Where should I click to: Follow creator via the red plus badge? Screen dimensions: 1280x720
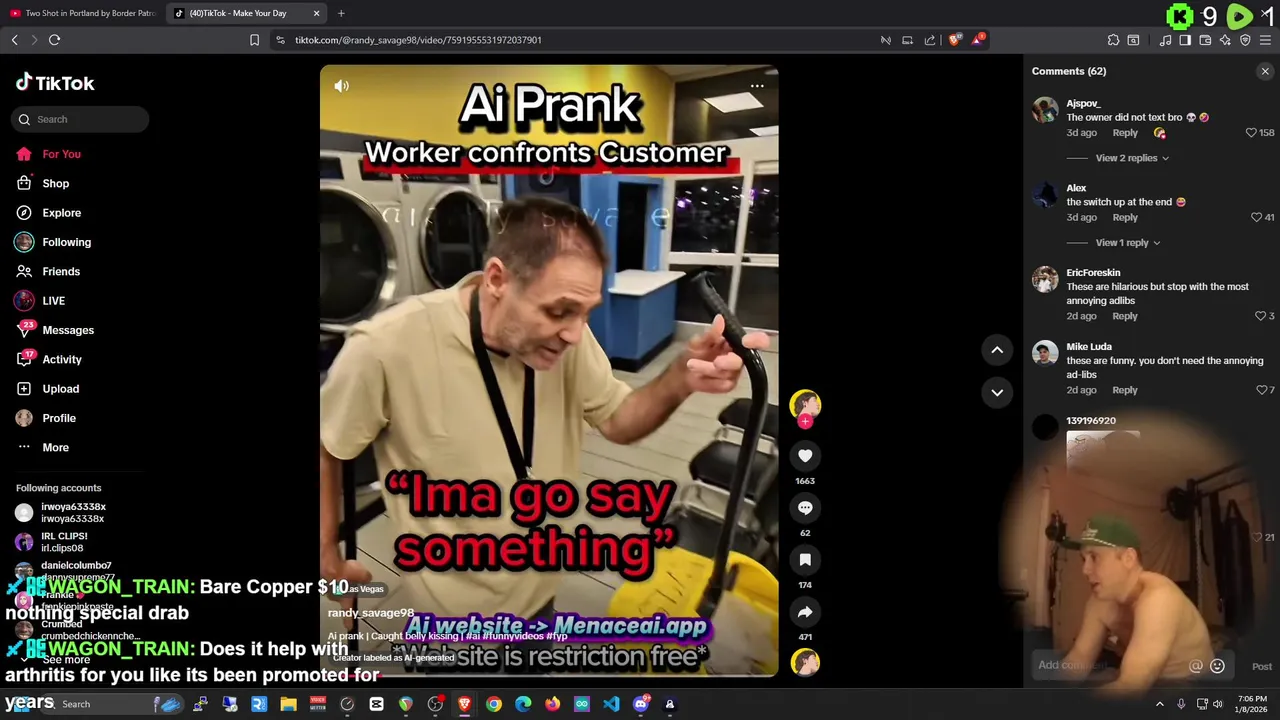805,421
